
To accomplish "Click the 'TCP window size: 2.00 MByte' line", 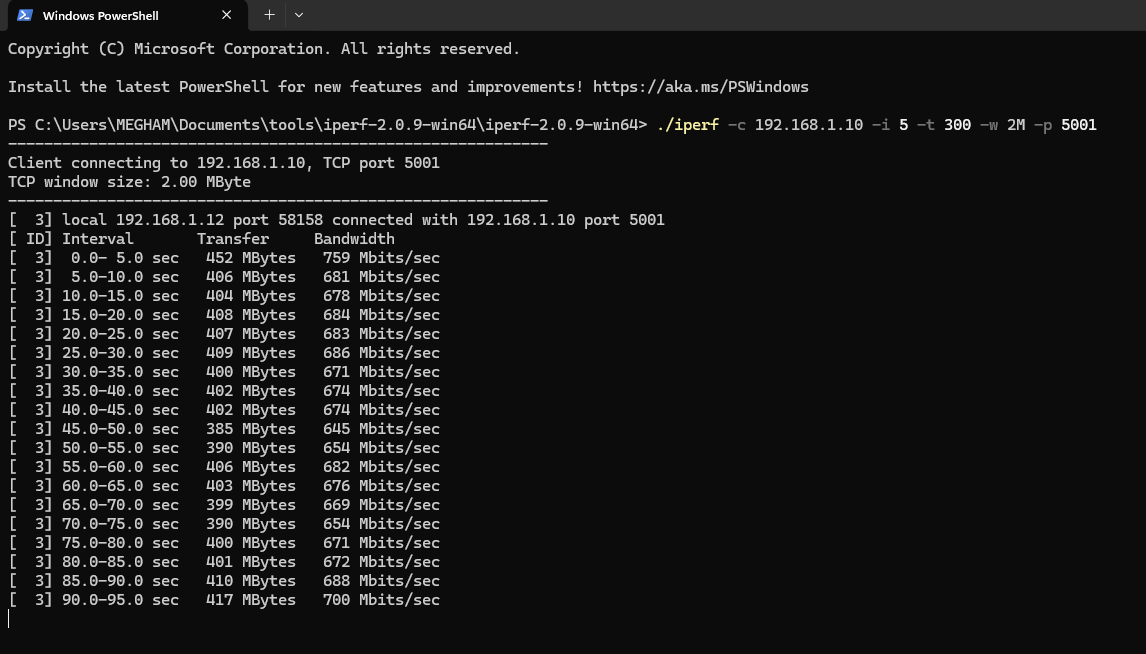I will 129,182.
